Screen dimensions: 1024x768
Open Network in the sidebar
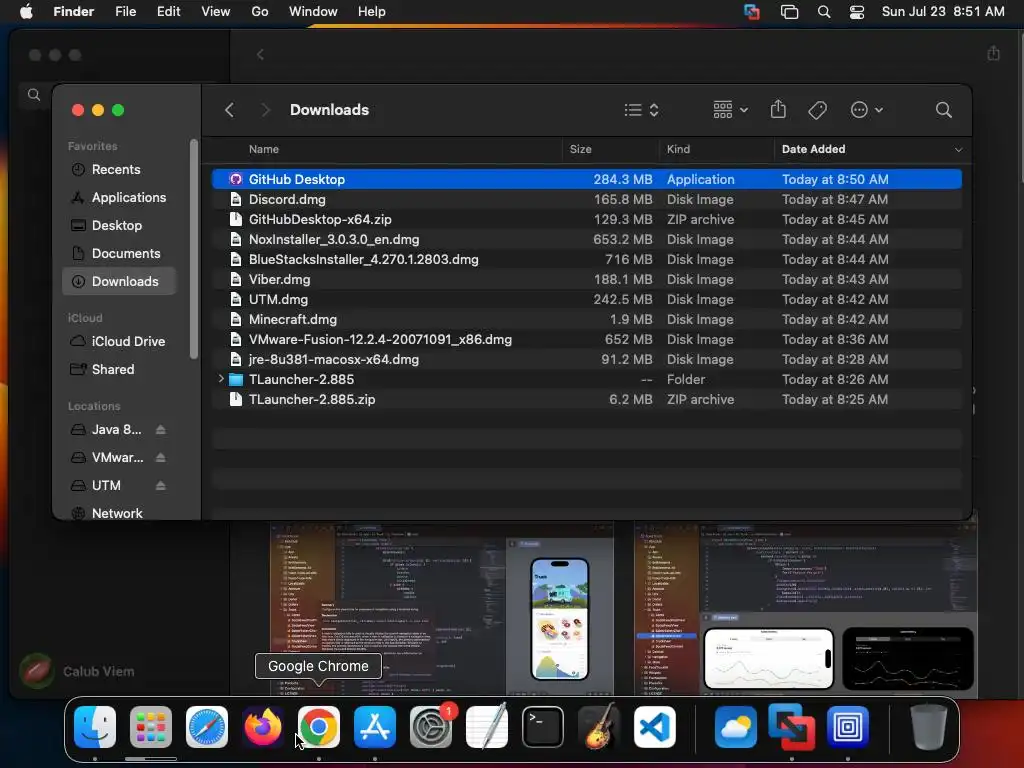point(119,513)
